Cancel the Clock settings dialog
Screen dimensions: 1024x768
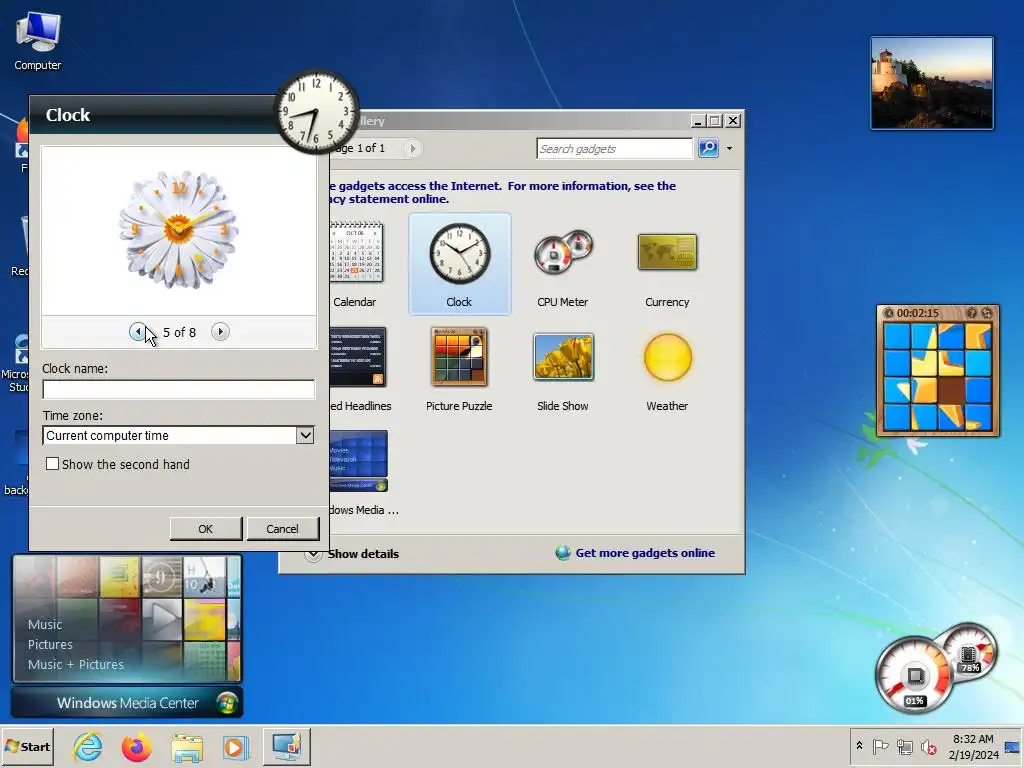(x=282, y=529)
